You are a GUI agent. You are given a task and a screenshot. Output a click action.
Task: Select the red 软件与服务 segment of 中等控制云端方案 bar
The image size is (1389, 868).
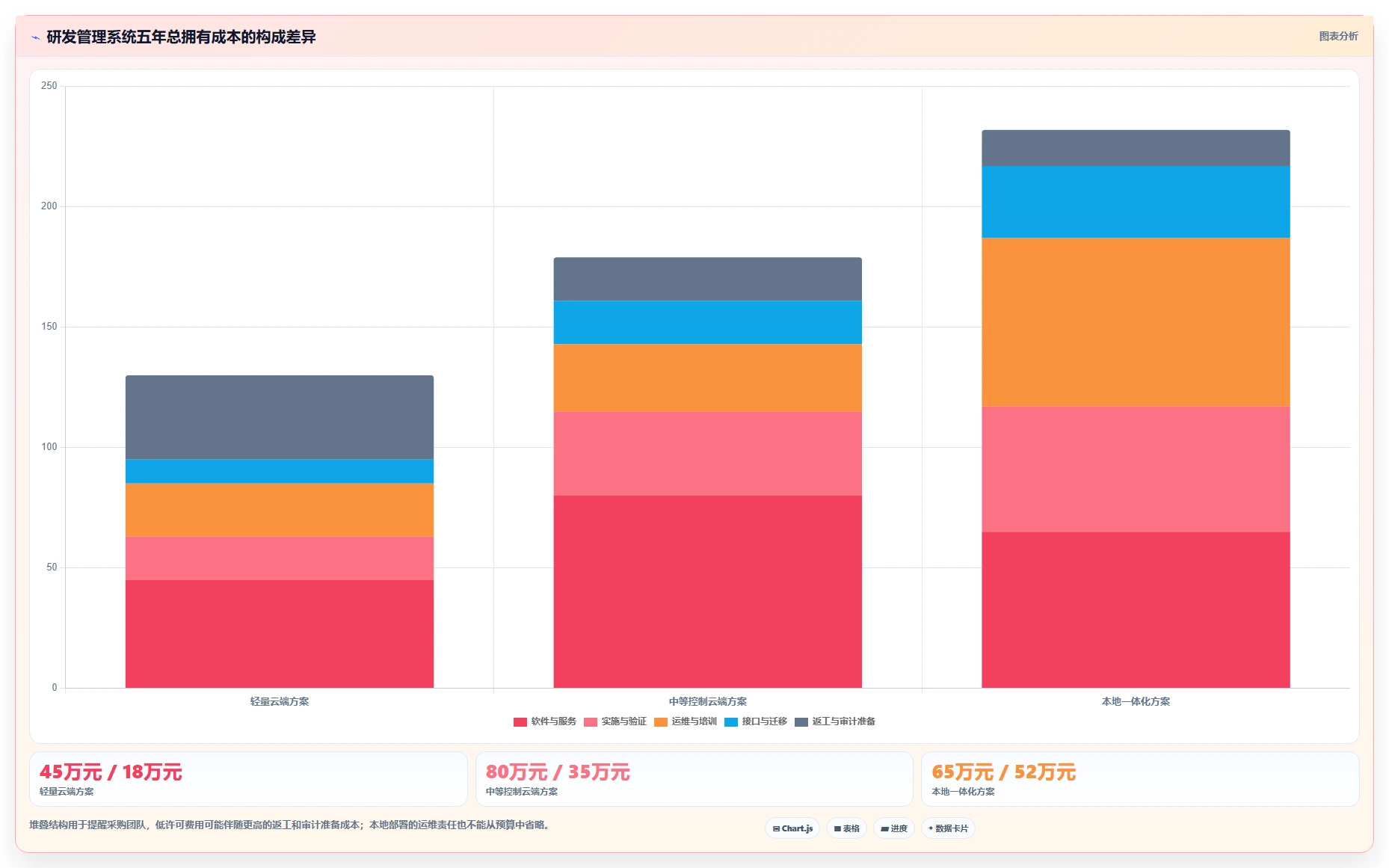(x=708, y=591)
